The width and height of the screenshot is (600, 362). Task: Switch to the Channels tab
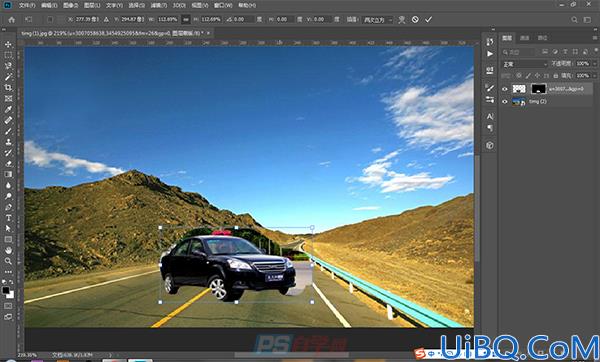pyautogui.click(x=525, y=38)
